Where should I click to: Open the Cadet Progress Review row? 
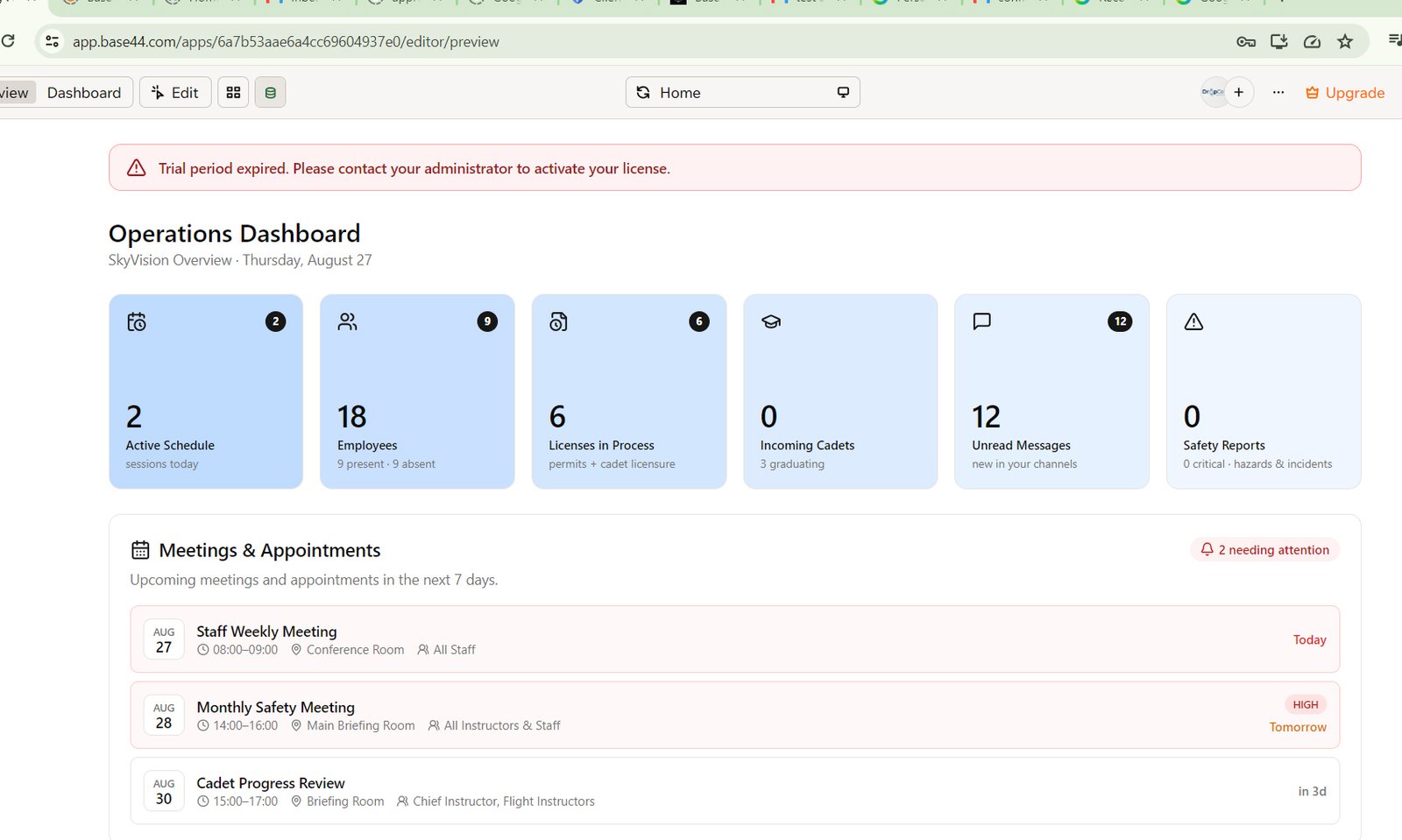[x=735, y=791]
